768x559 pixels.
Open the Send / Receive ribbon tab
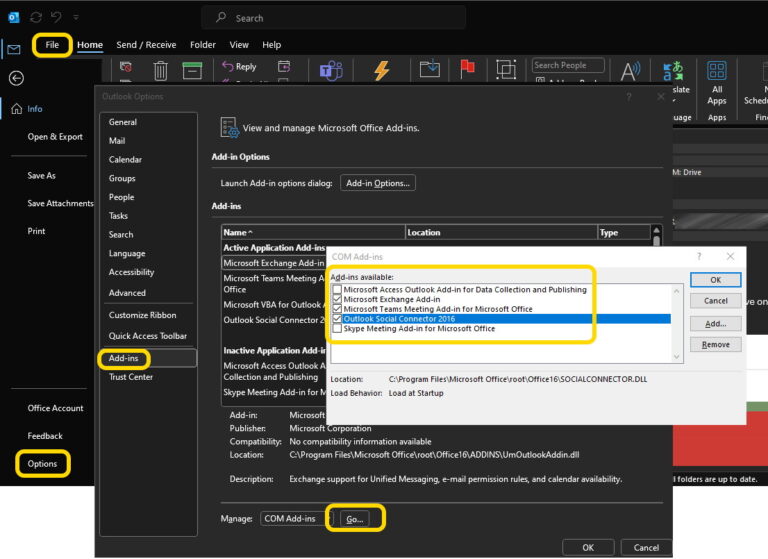pyautogui.click(x=146, y=45)
